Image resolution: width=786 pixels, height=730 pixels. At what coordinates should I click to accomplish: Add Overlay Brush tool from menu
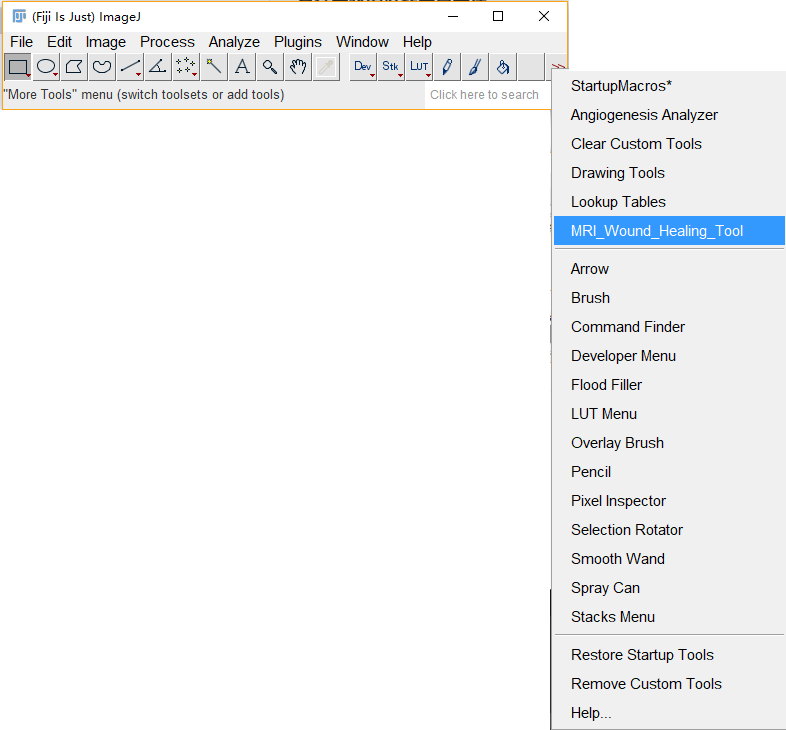click(669, 444)
